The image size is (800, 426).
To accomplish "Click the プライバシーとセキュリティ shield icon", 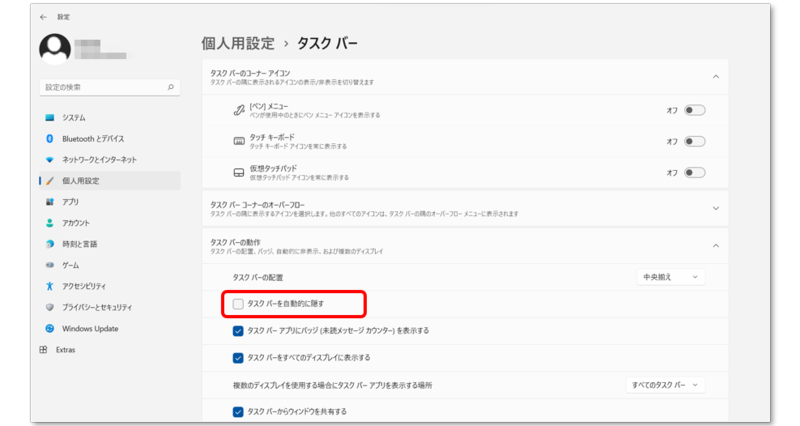I will click(49, 307).
